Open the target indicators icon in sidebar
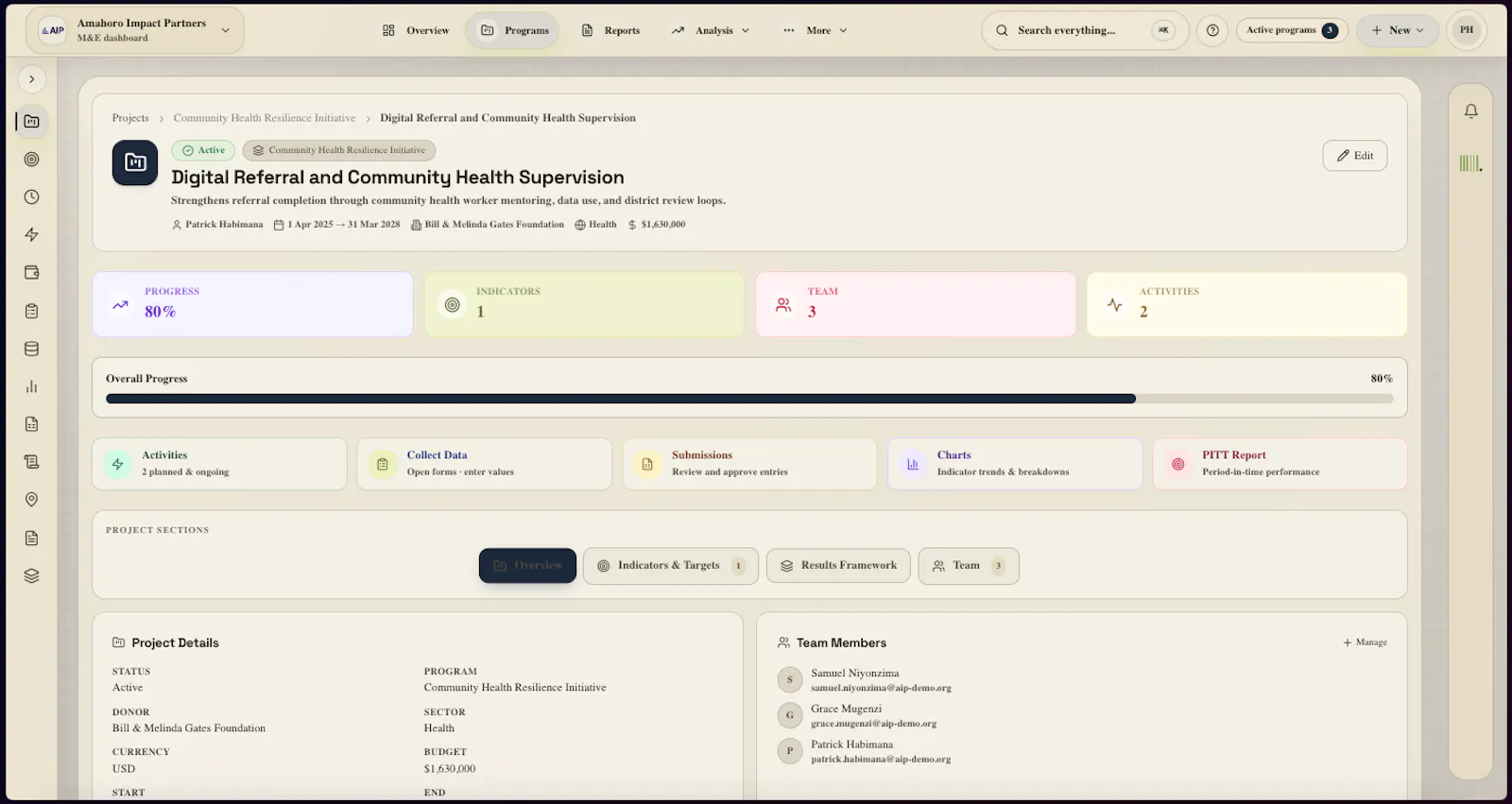1512x804 pixels. [x=31, y=160]
